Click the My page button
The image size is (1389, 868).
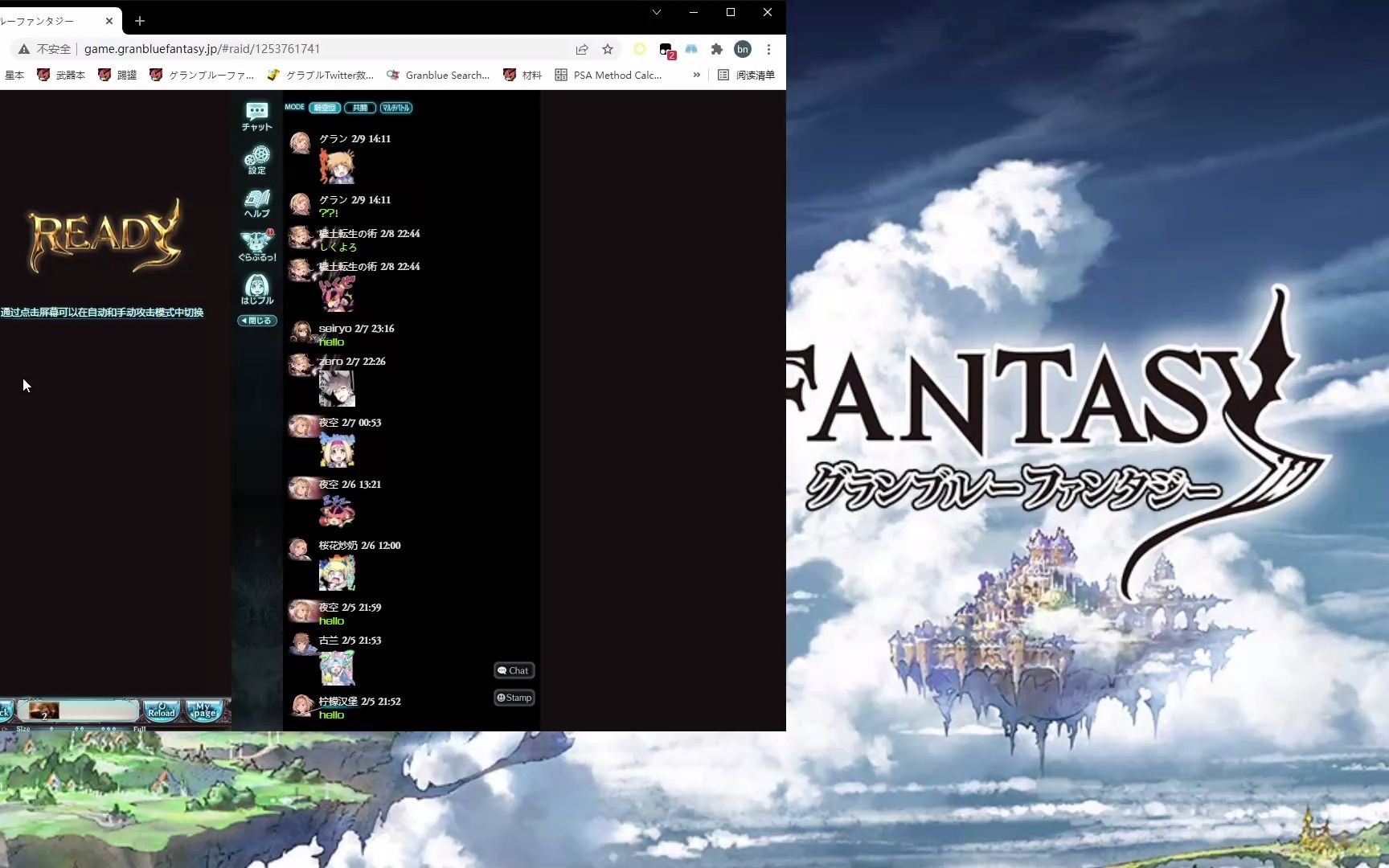point(204,710)
